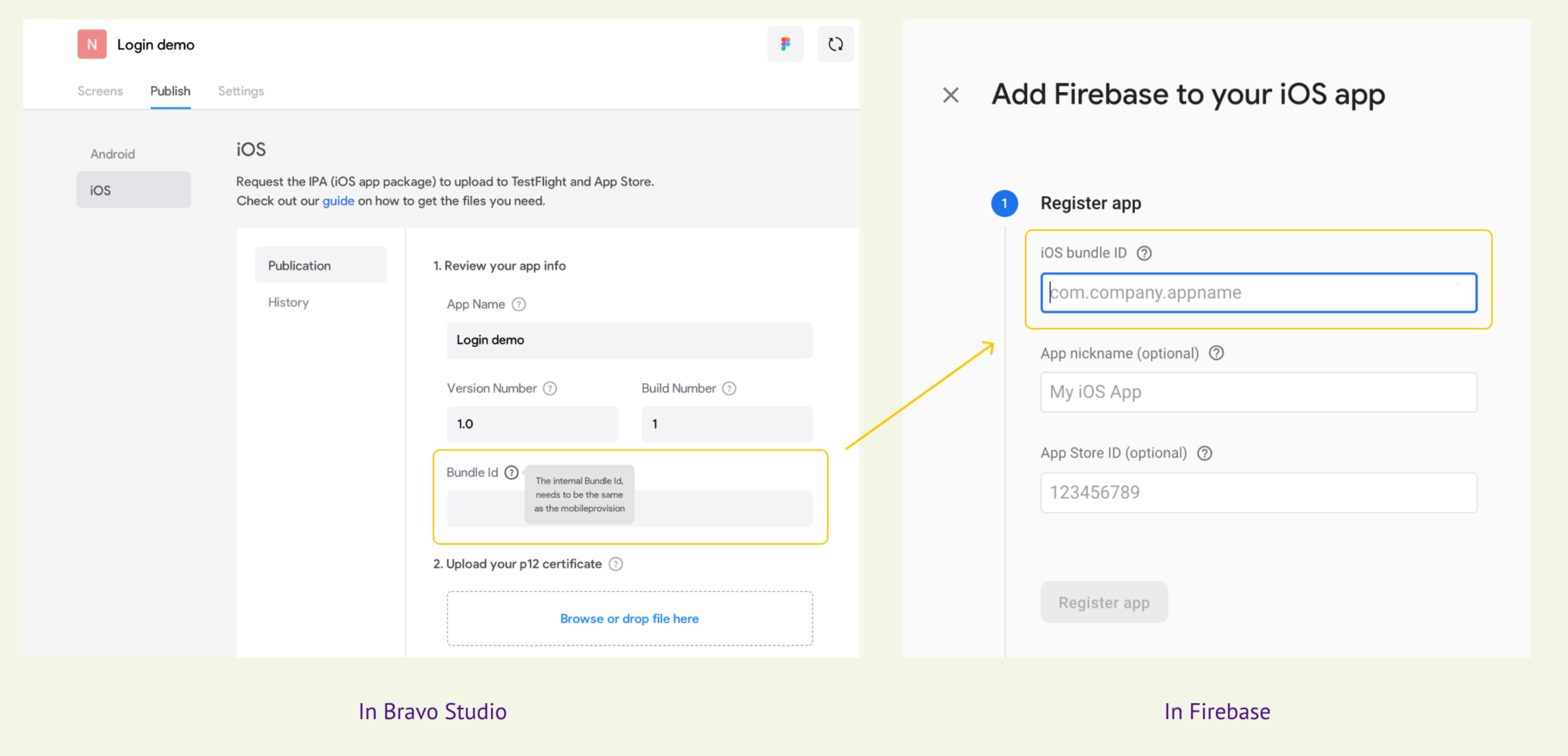Close the Add Firebase dialog
Screen dimensions: 1568x756
pos(951,95)
